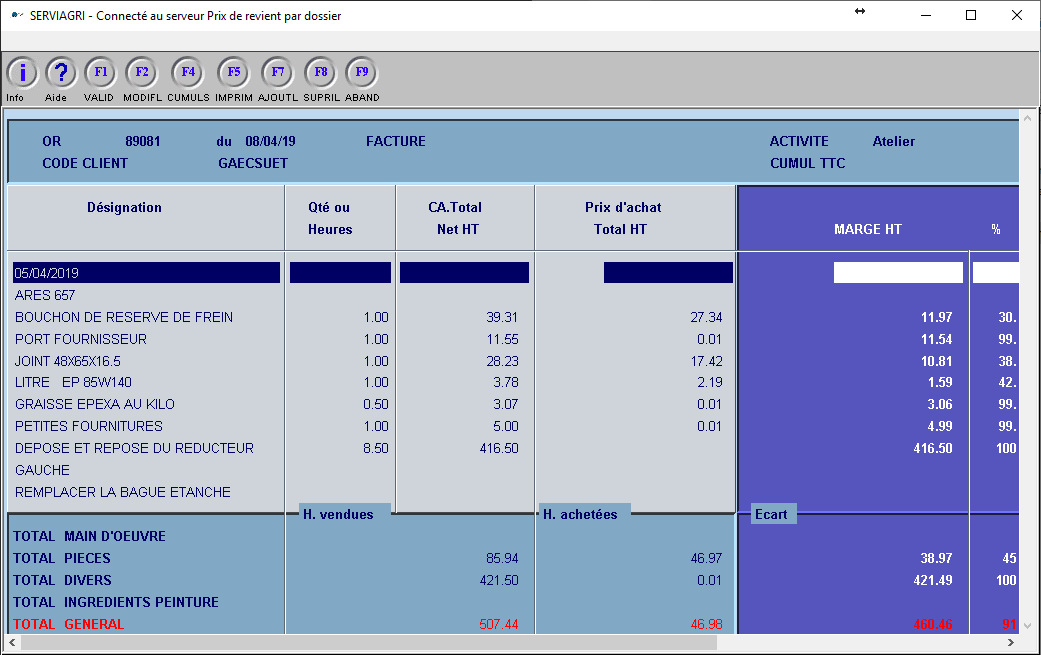Image resolution: width=1041 pixels, height=655 pixels.
Task: Click the empty MARGE HT input field
Action: (898, 273)
